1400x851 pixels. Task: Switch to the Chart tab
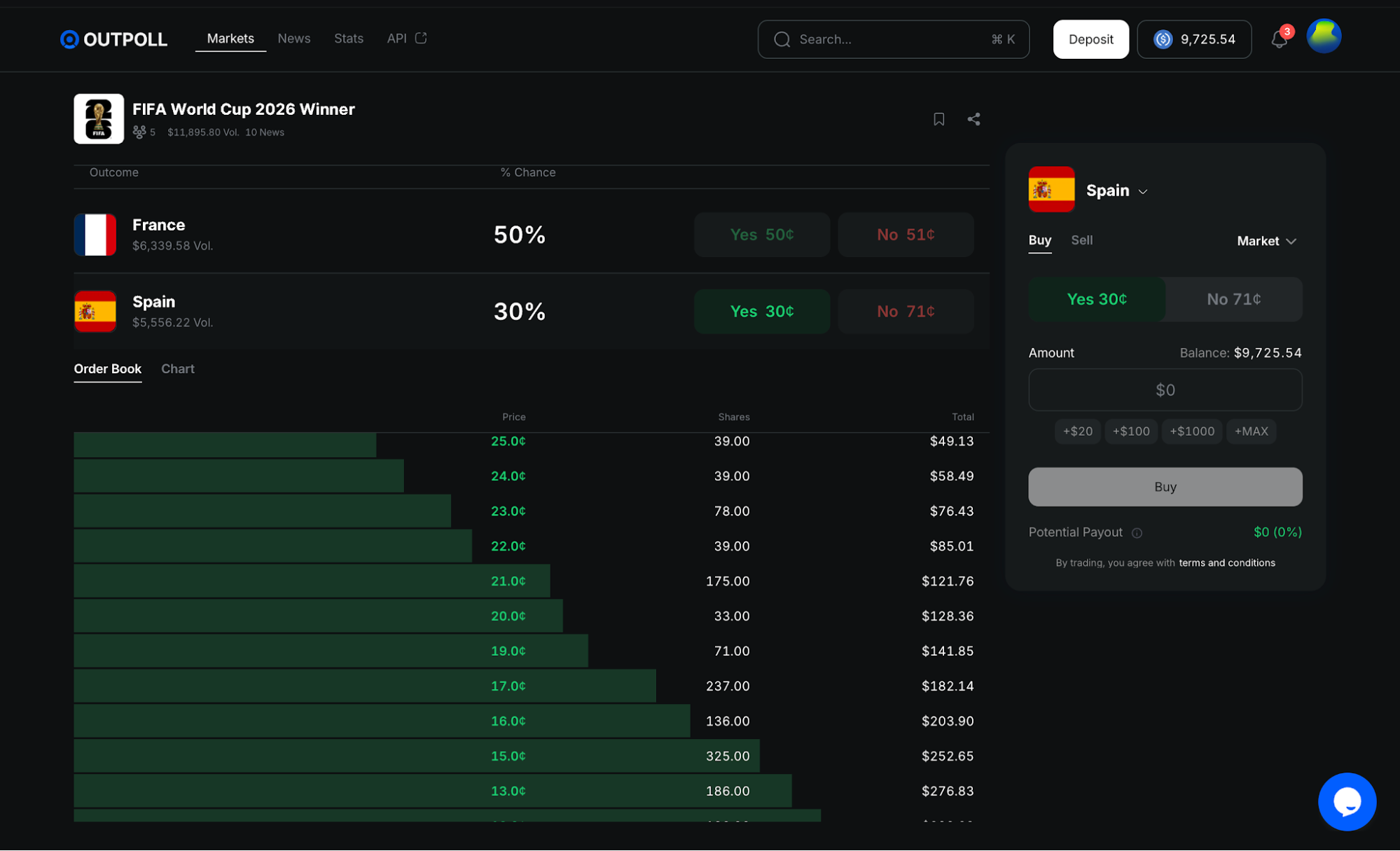(x=177, y=368)
